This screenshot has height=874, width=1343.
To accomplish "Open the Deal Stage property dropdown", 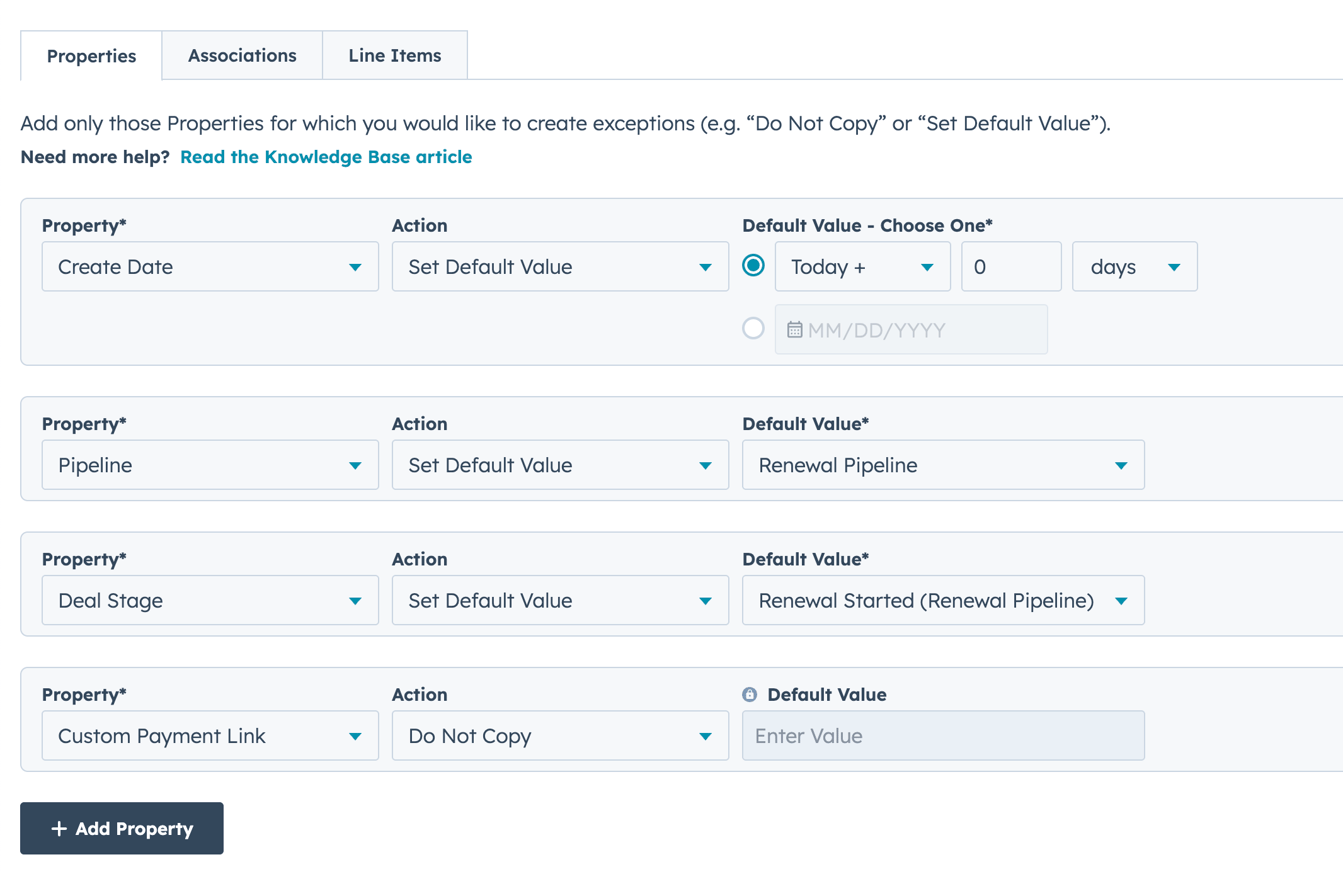I will click(210, 601).
